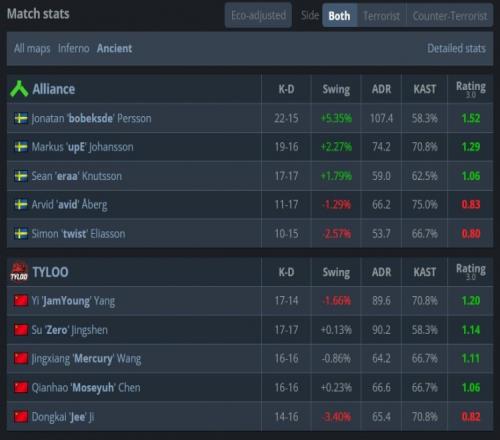Select the Ancient map tab
The image size is (500, 440).
[x=114, y=49]
